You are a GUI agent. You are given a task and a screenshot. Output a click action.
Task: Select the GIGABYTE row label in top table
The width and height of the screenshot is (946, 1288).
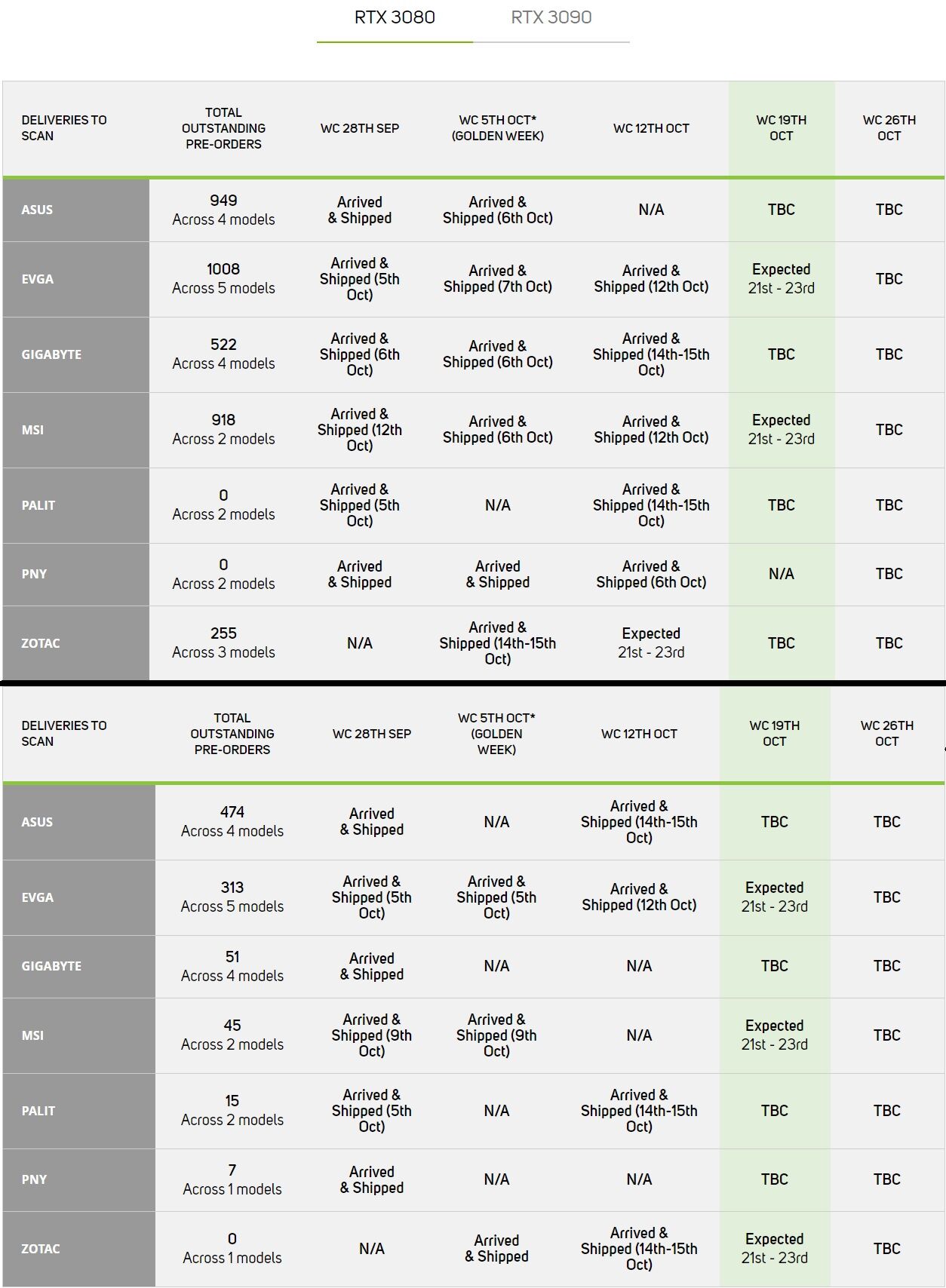point(76,354)
